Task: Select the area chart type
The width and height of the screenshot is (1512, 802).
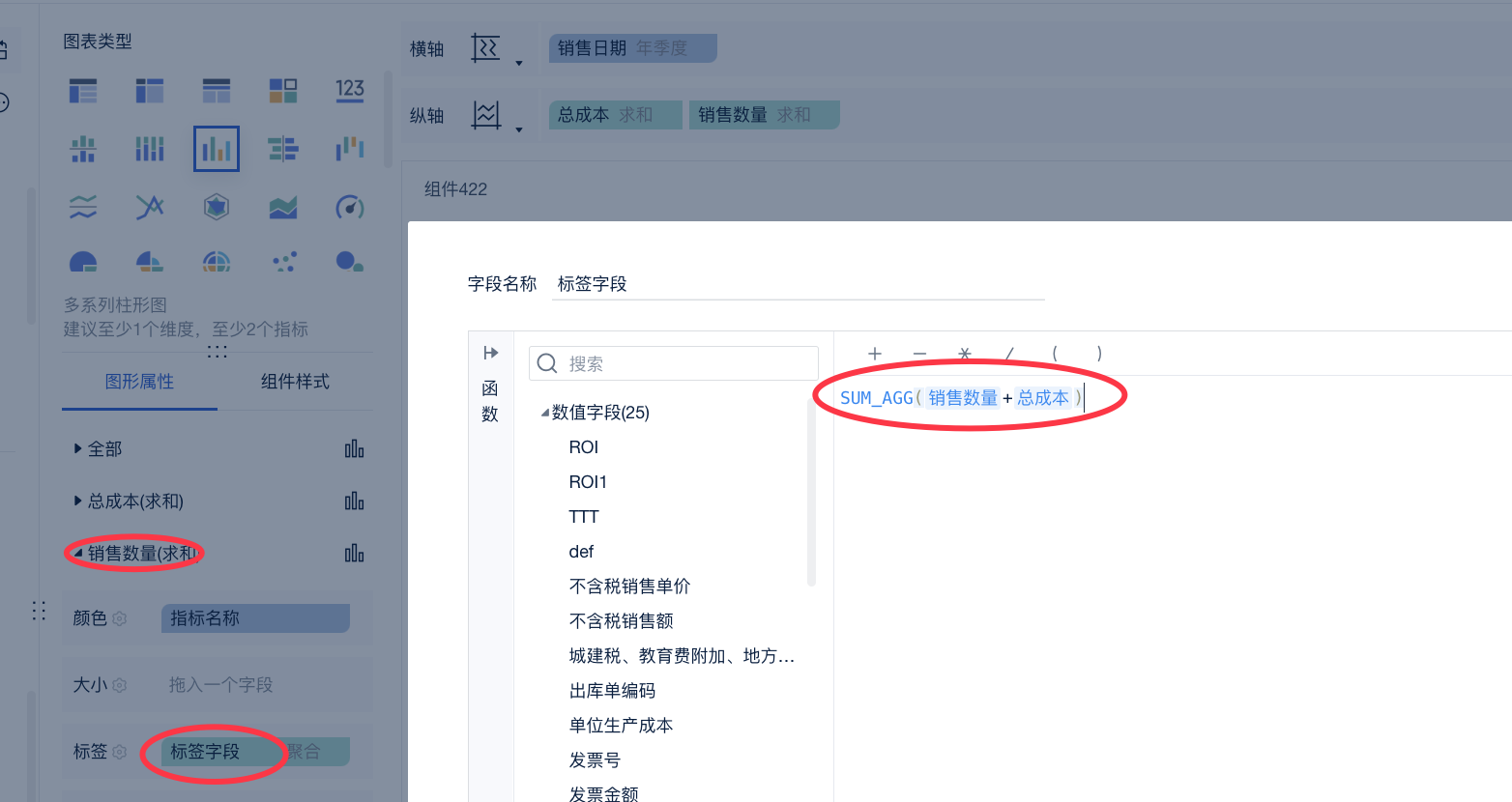Action: [x=283, y=207]
